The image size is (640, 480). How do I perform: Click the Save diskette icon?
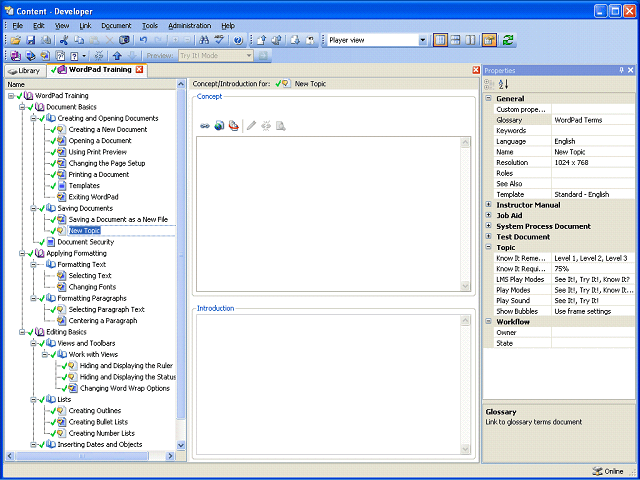[x=31, y=40]
